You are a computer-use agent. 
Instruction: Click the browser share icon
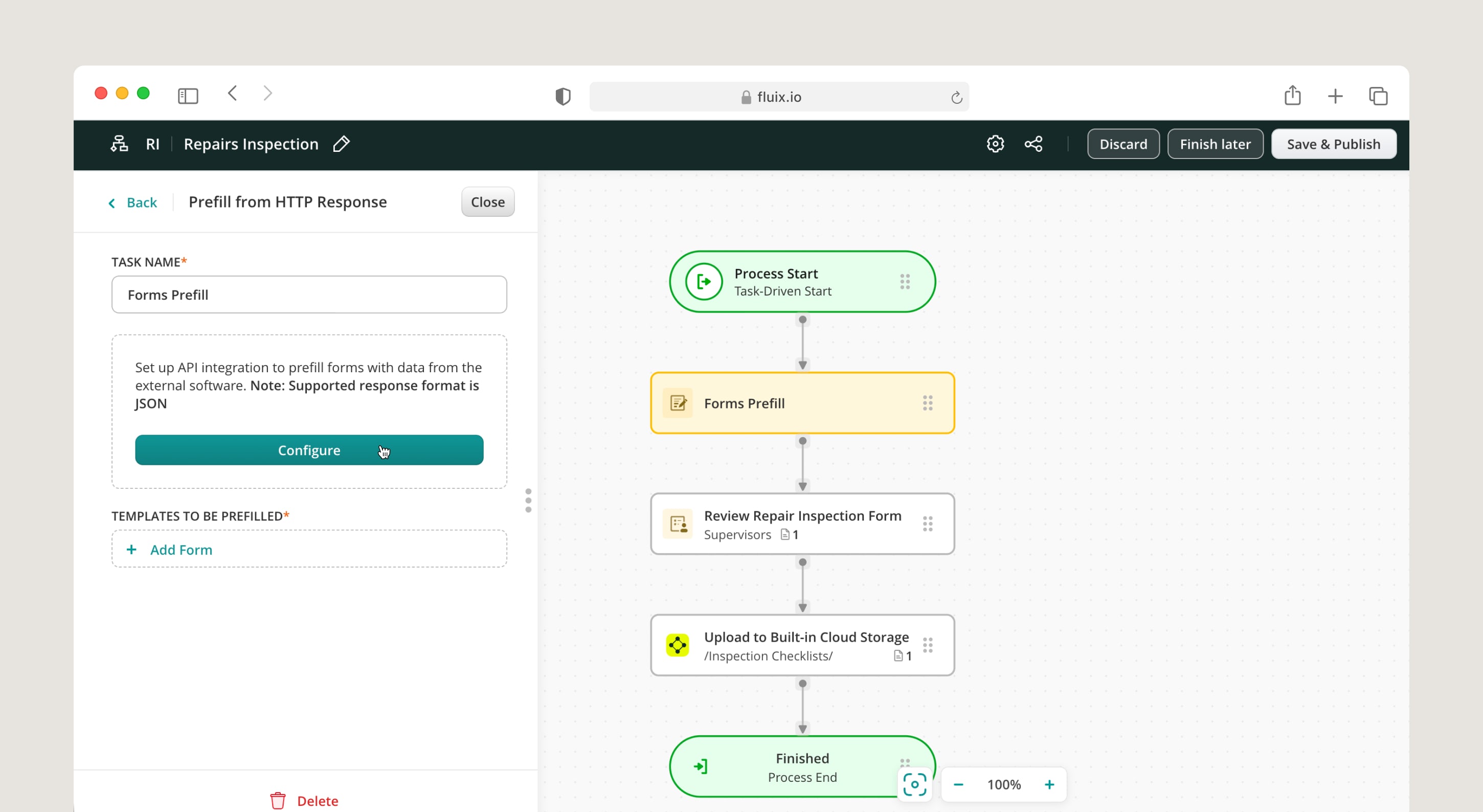(1292, 95)
